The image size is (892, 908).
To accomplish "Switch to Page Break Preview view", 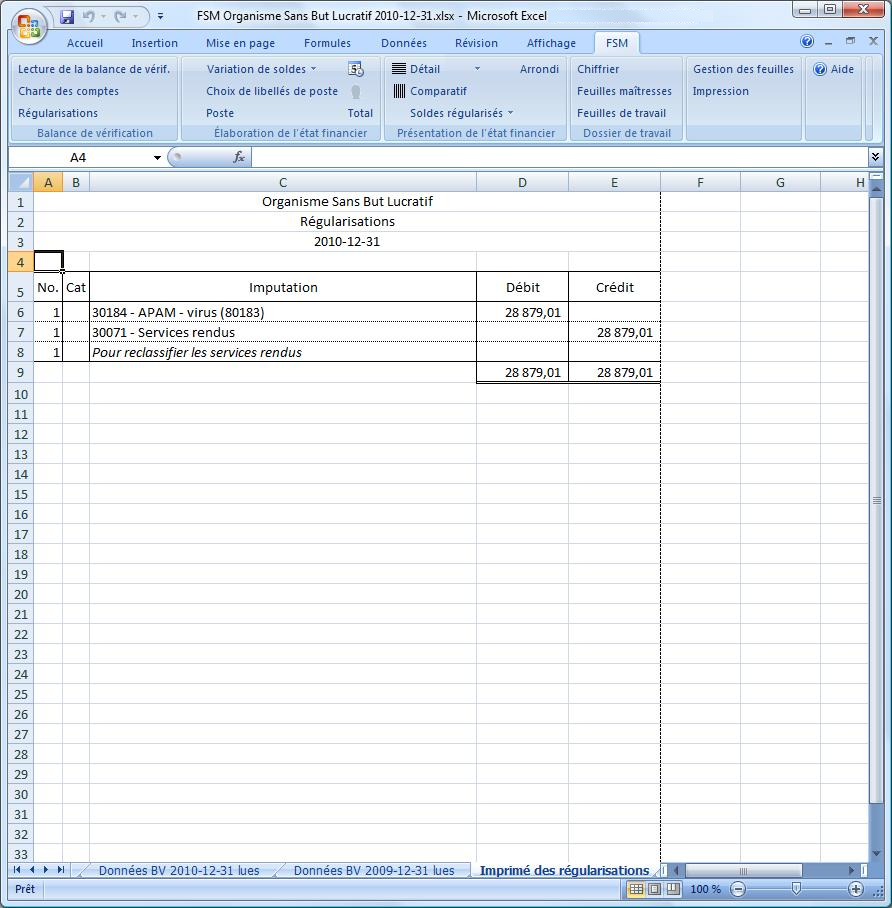I will point(672,889).
